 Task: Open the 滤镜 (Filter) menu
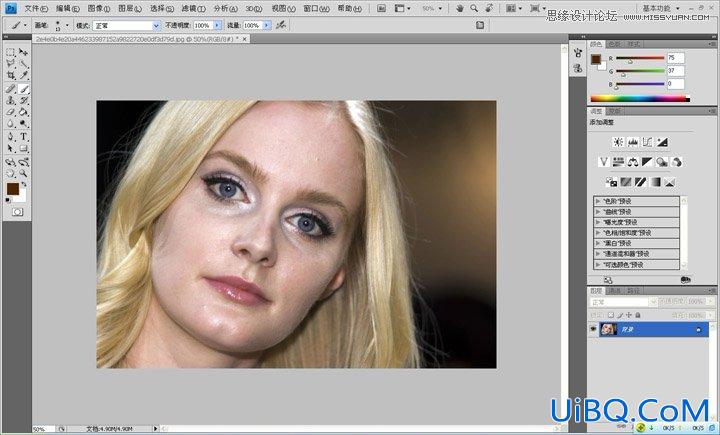click(193, 8)
